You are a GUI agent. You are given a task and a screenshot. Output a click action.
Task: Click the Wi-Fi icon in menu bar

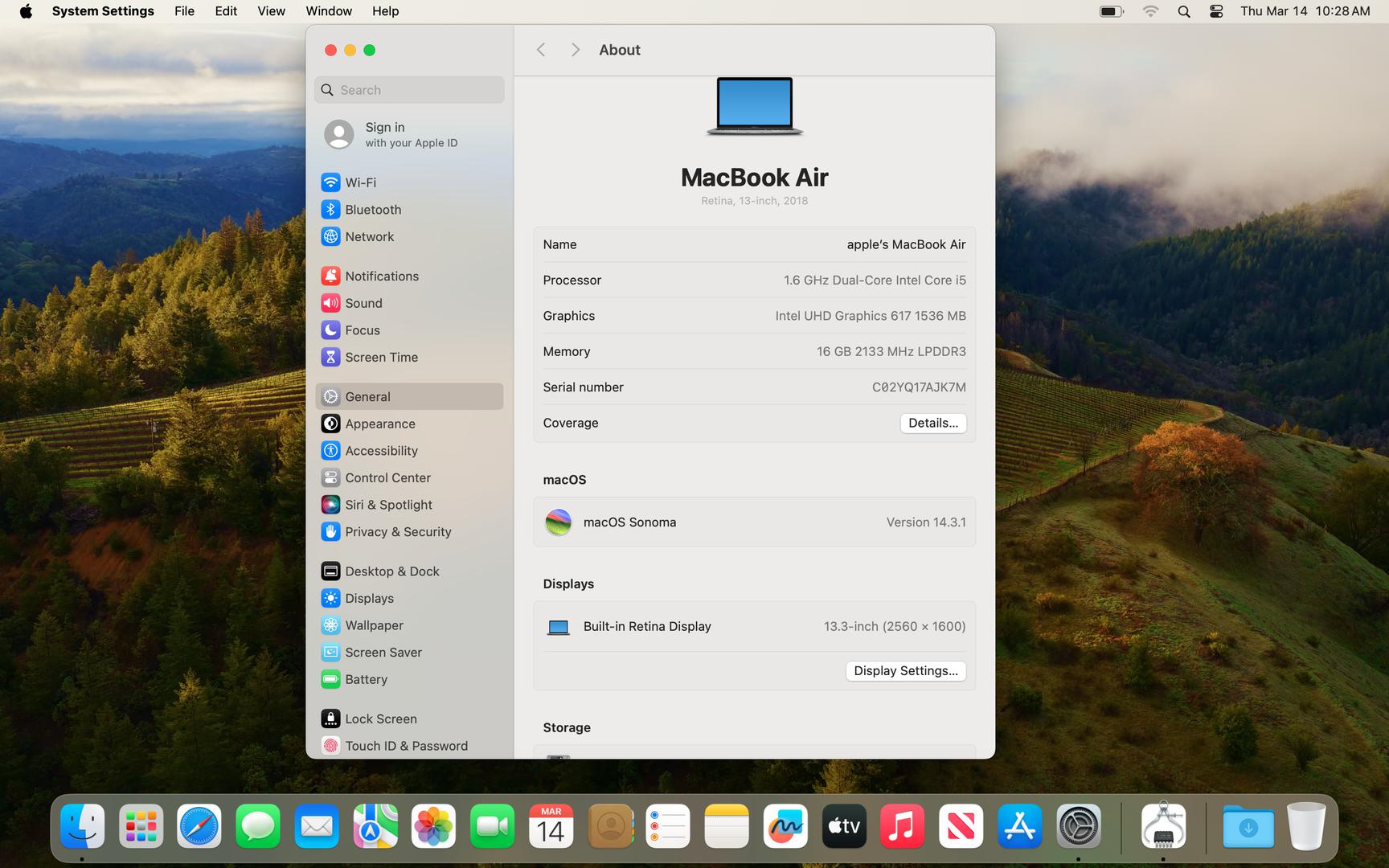[1150, 11]
